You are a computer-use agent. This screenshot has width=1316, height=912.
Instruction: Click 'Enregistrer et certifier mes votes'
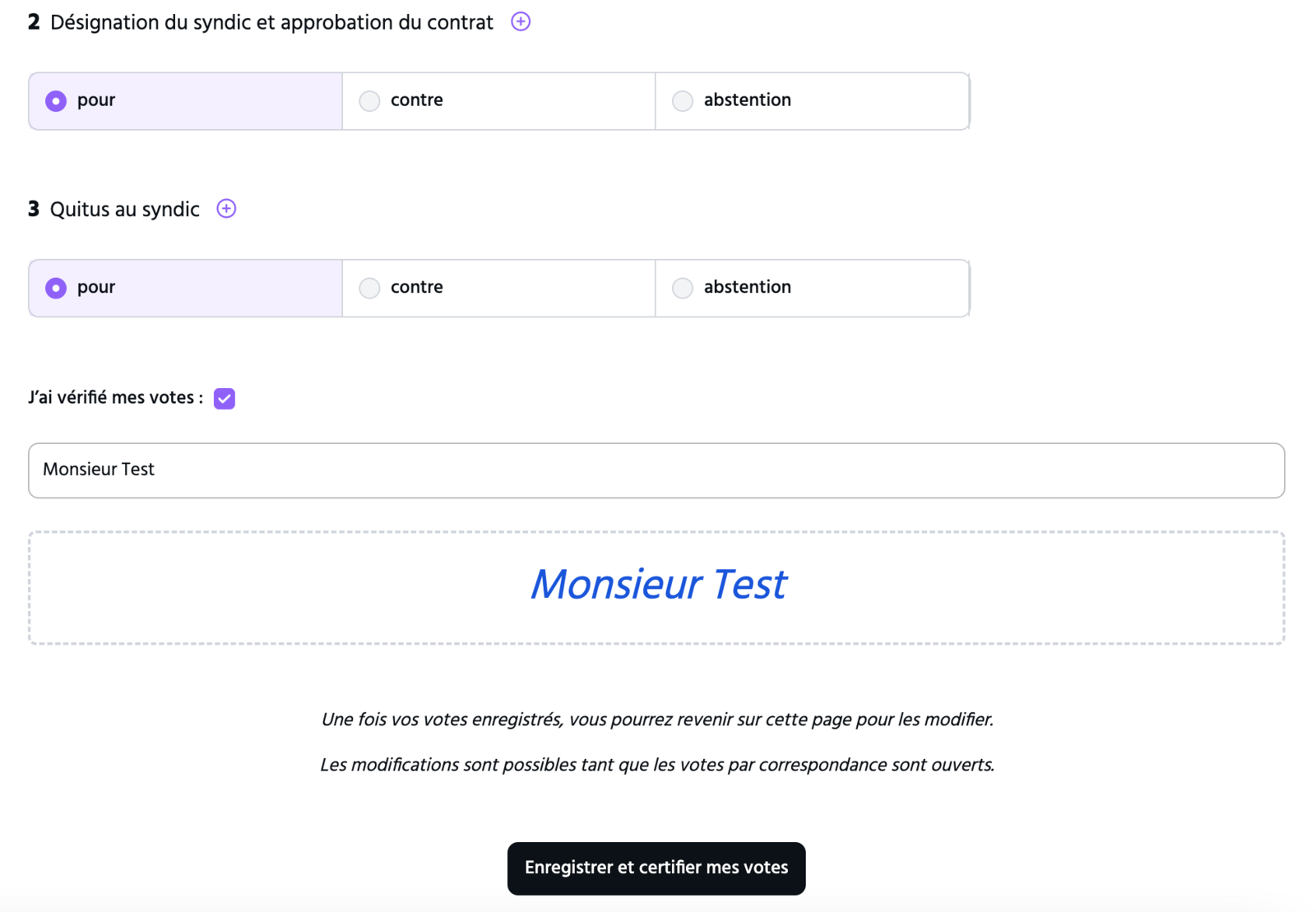tap(656, 868)
